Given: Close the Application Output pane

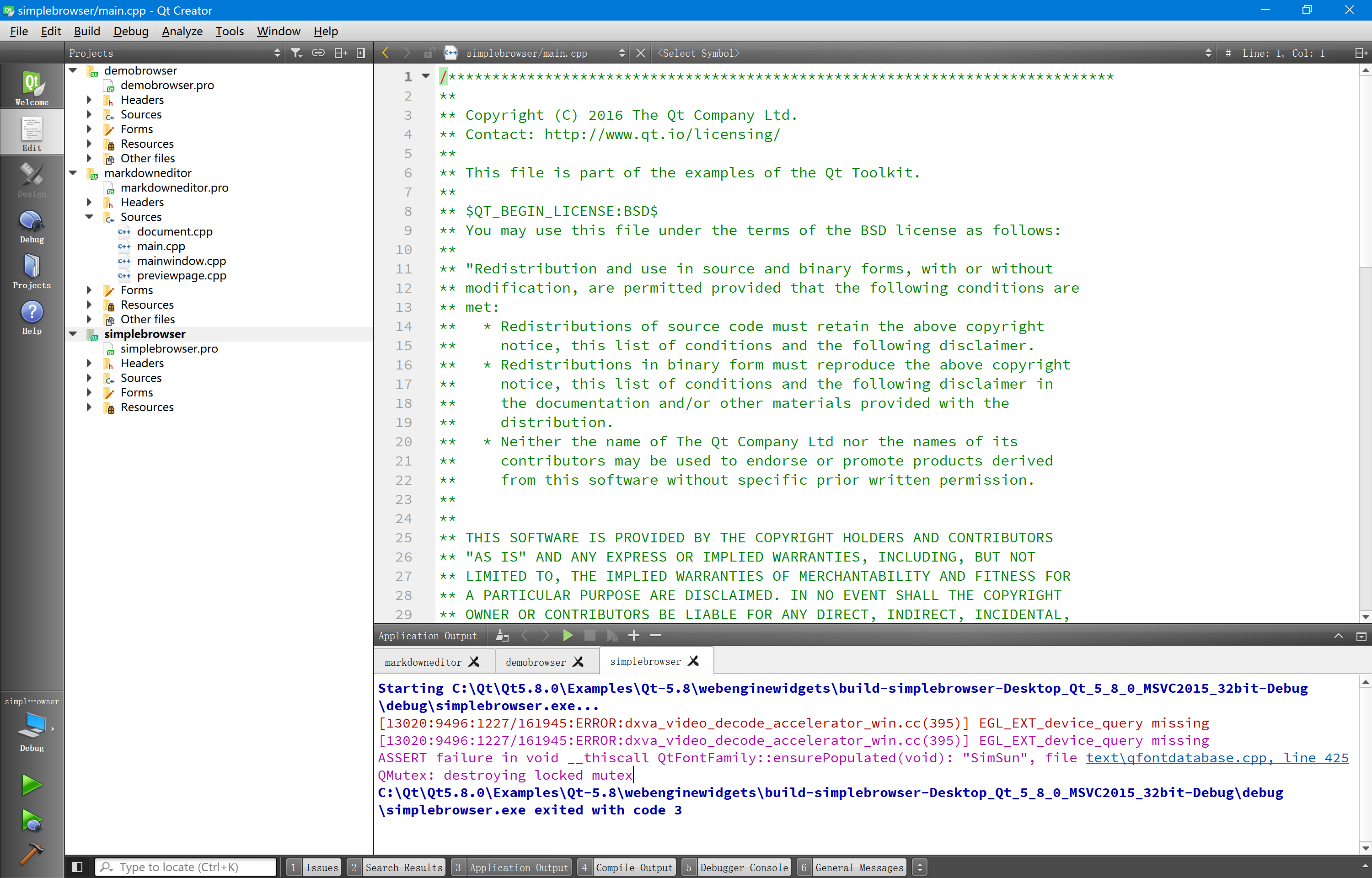Looking at the screenshot, I should 1361,636.
